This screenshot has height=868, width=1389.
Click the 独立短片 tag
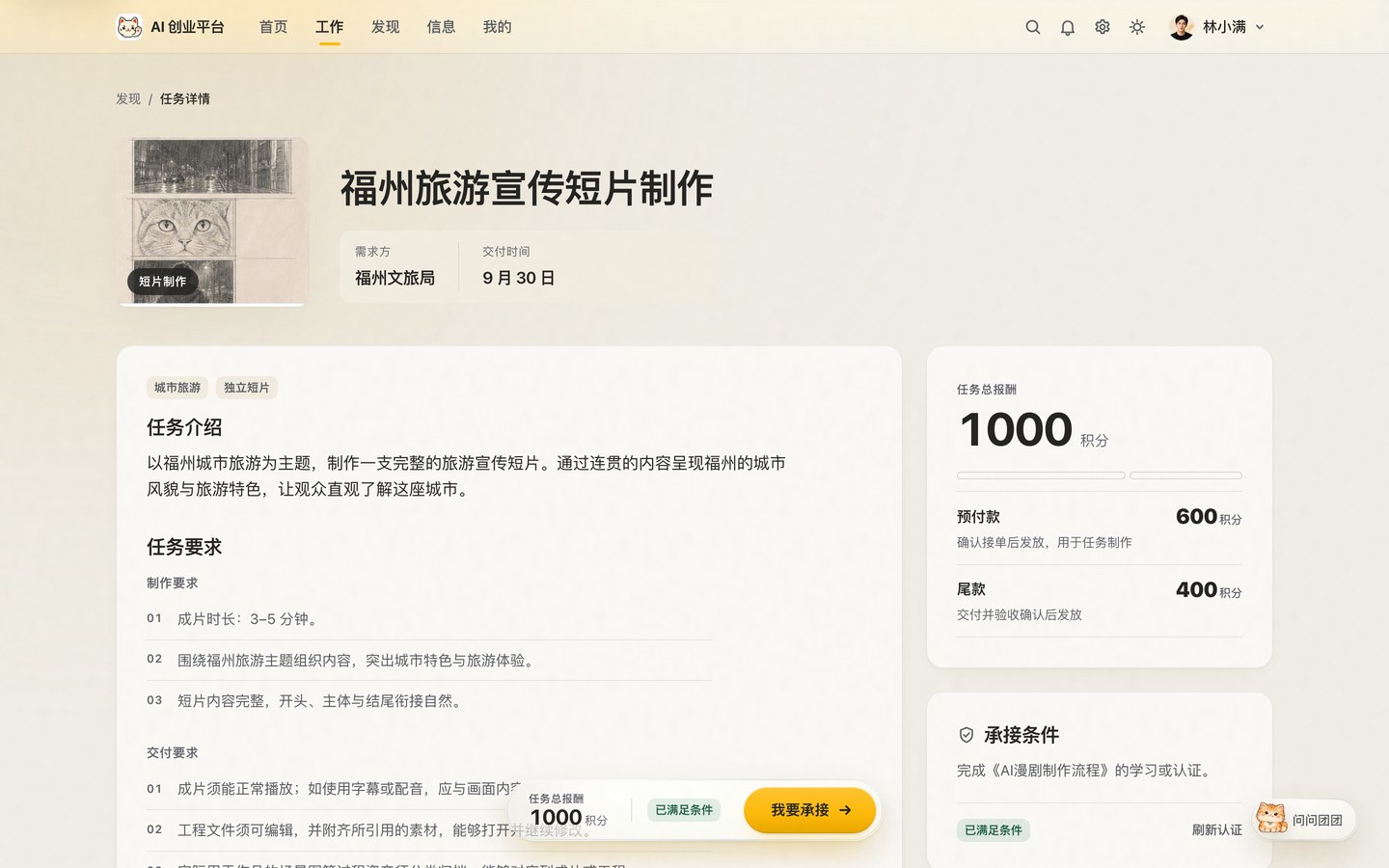click(x=247, y=388)
